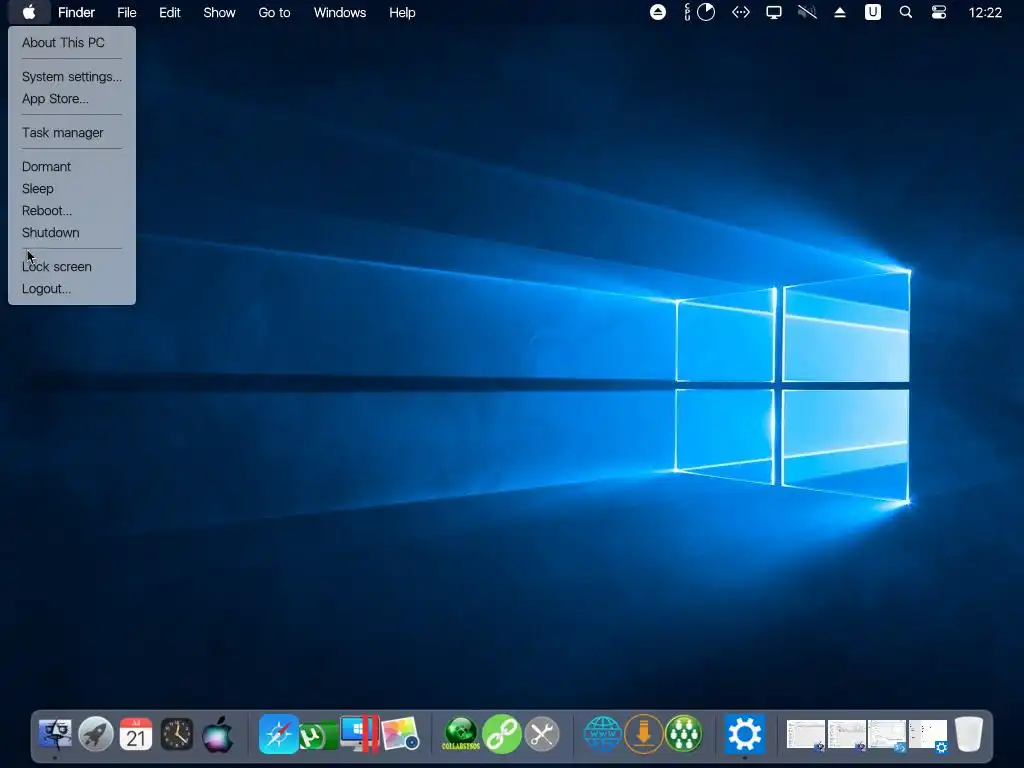The width and height of the screenshot is (1024, 768).
Task: Choose Reboot from the menu
Action: [47, 210]
